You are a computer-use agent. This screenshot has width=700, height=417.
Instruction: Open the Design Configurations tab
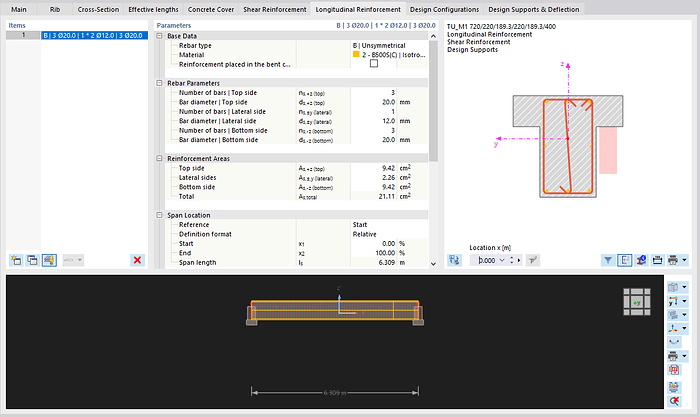pos(445,9)
